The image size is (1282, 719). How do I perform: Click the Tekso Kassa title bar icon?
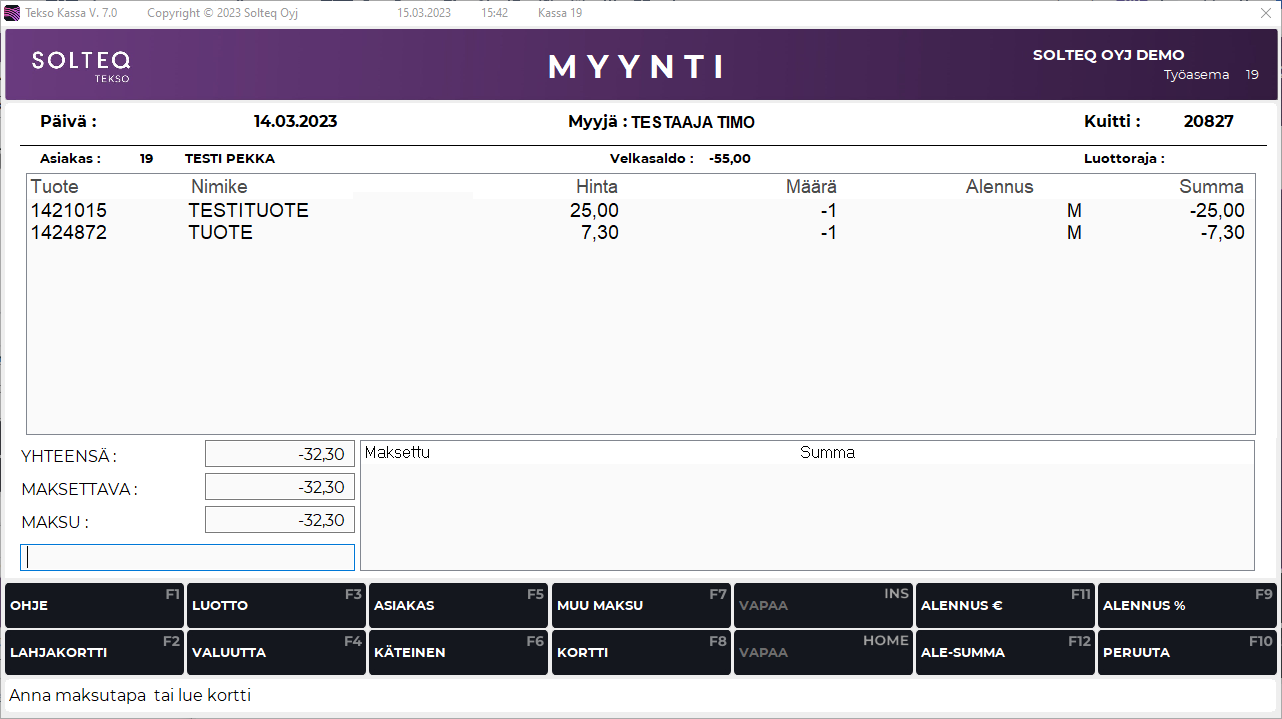click(12, 13)
